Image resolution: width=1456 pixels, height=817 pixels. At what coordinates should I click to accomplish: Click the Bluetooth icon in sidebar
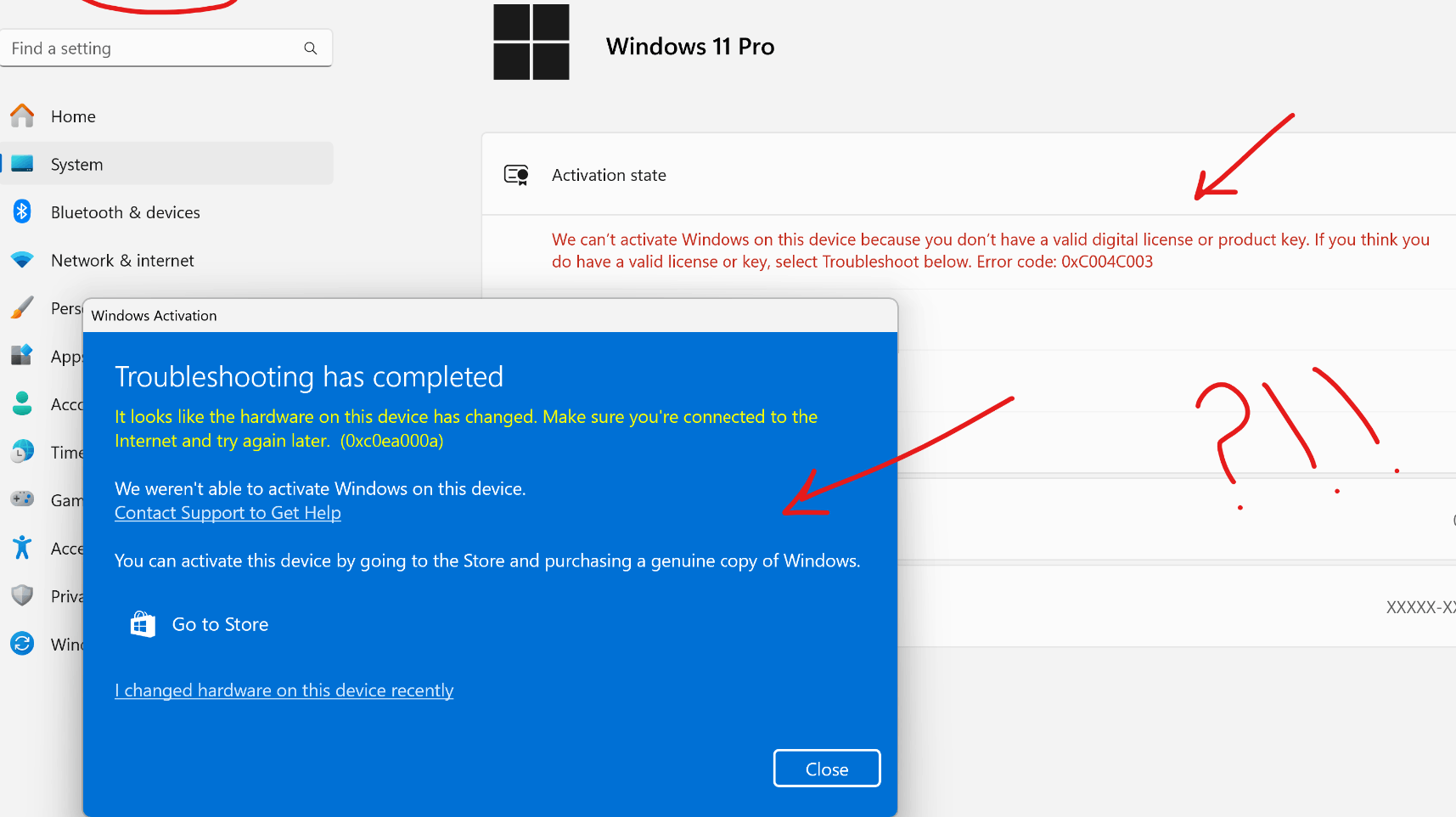22,211
